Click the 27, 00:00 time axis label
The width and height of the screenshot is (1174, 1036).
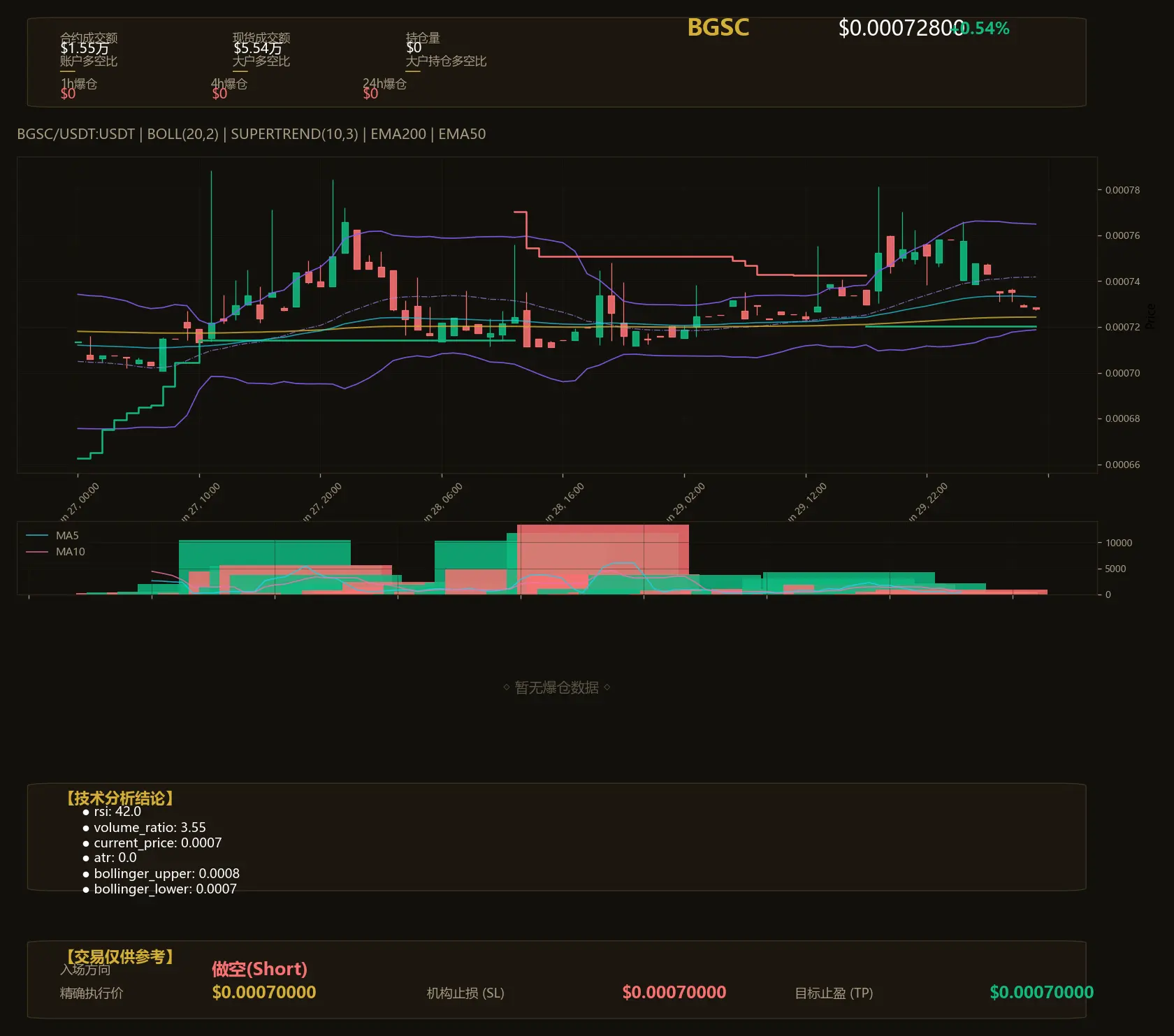coord(80,502)
